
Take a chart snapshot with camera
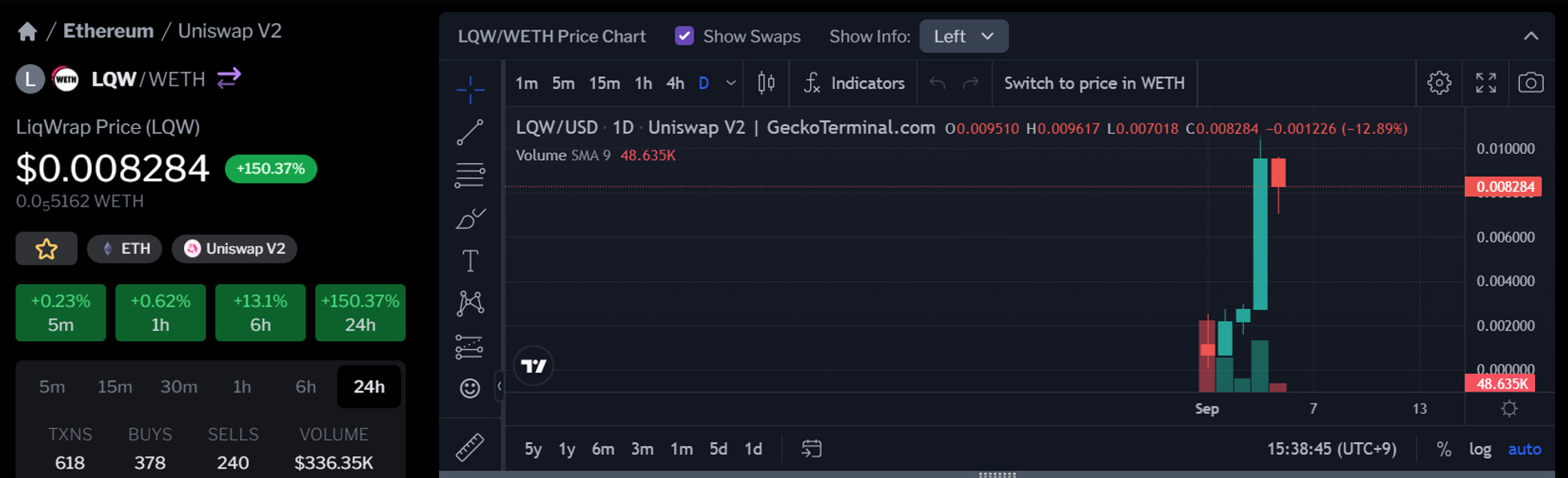1531,83
